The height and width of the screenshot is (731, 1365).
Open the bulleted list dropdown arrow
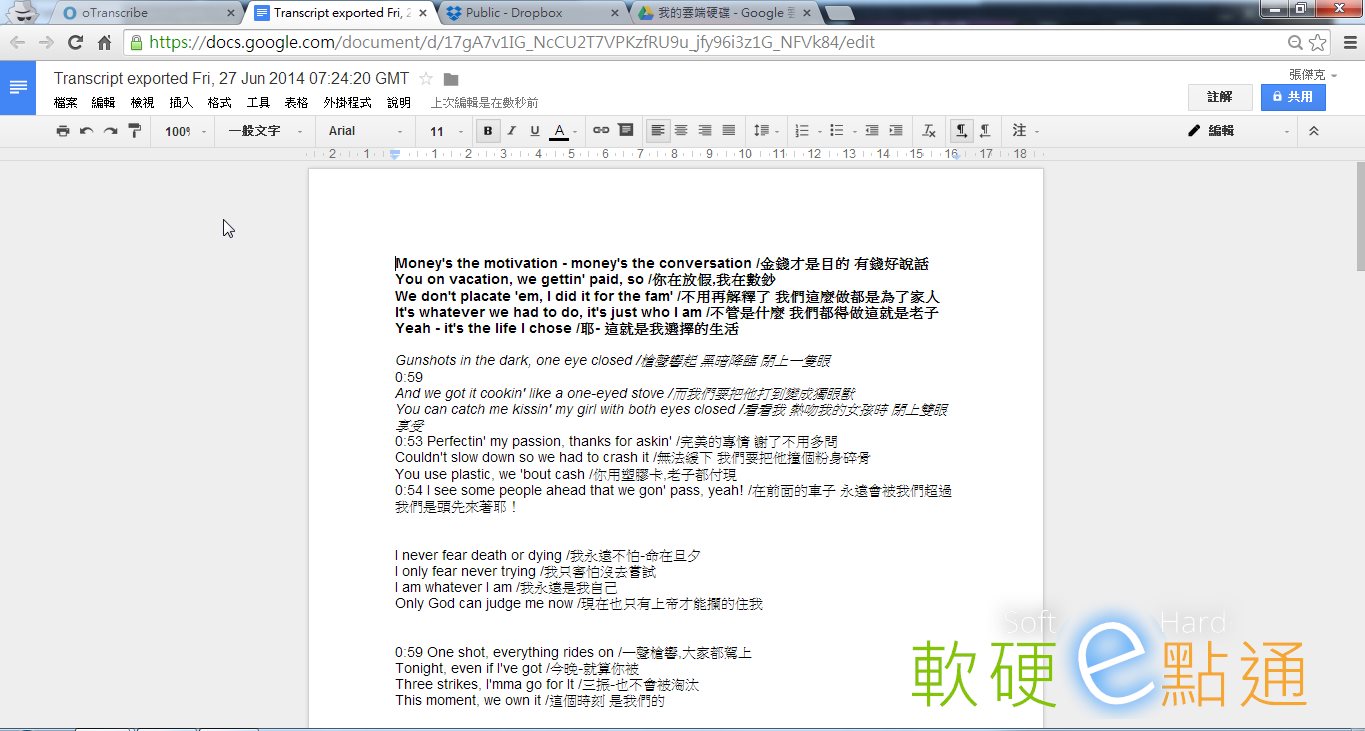(854, 131)
